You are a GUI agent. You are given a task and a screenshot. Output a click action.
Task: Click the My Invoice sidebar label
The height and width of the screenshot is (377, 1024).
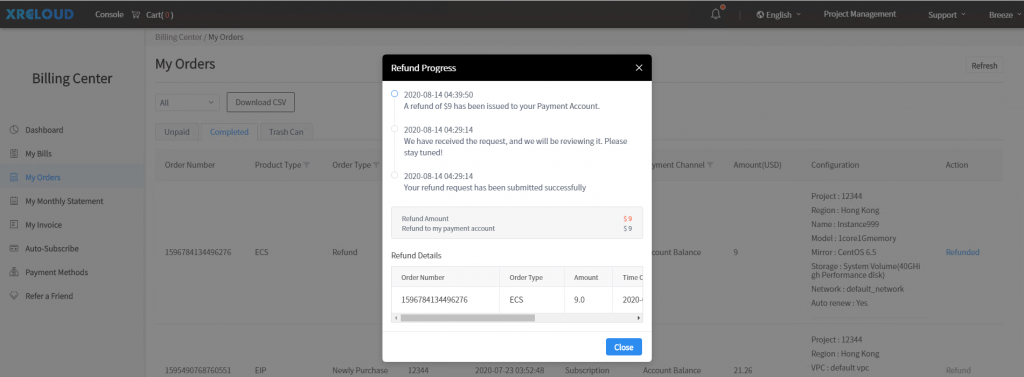tap(44, 225)
